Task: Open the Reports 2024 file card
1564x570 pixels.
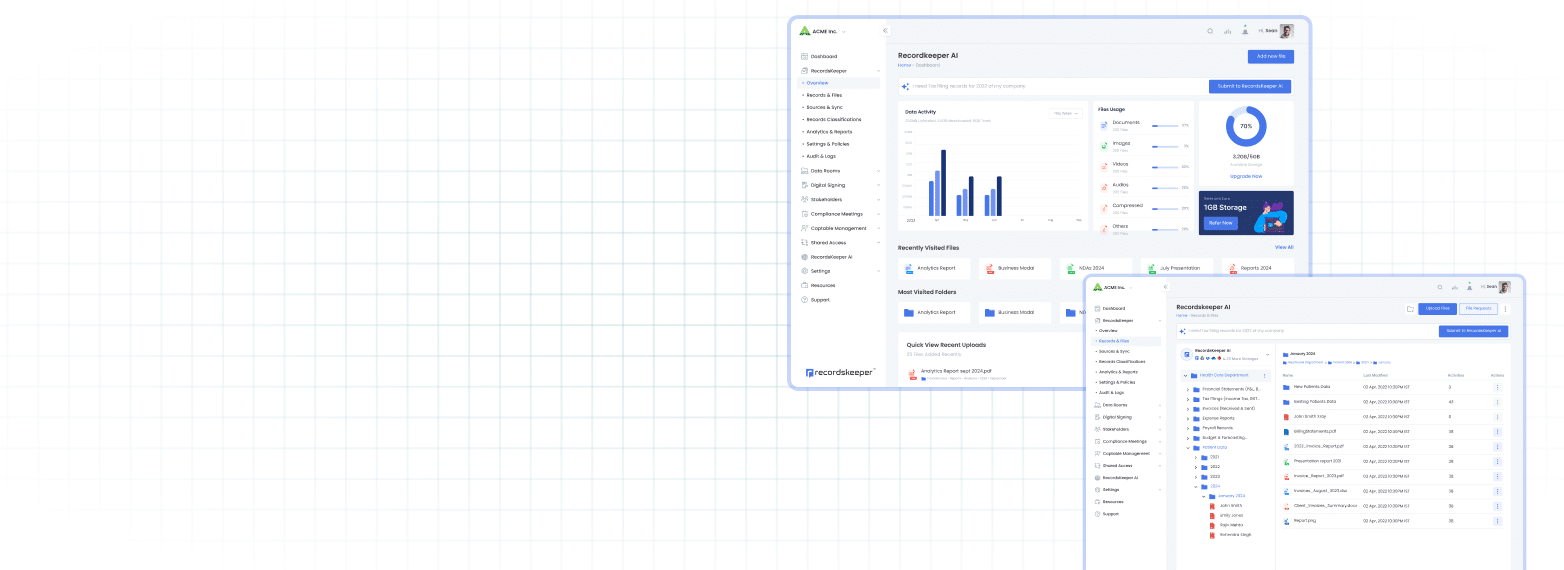Action: tap(1258, 268)
